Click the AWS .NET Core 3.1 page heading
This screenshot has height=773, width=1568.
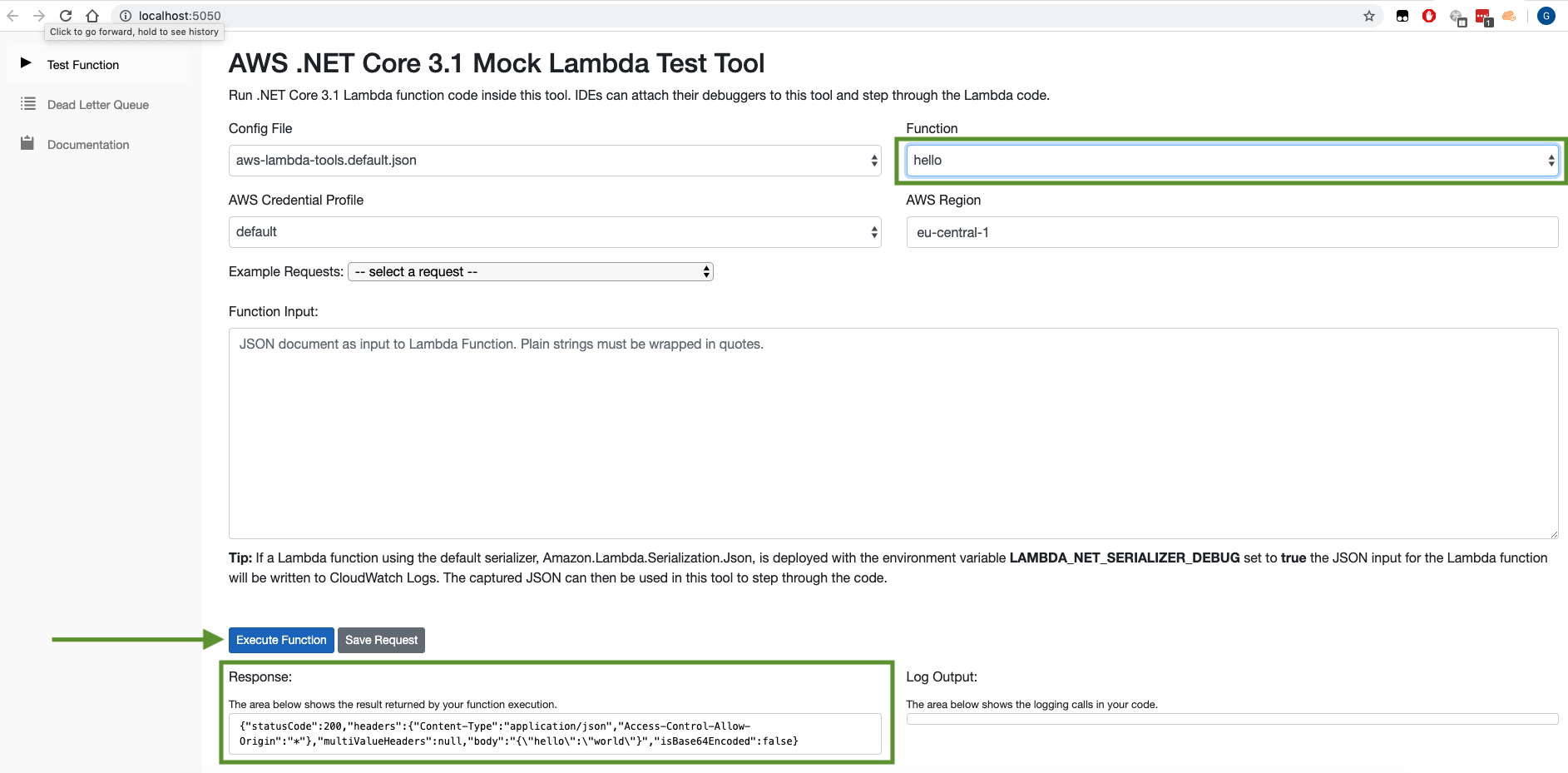point(497,63)
